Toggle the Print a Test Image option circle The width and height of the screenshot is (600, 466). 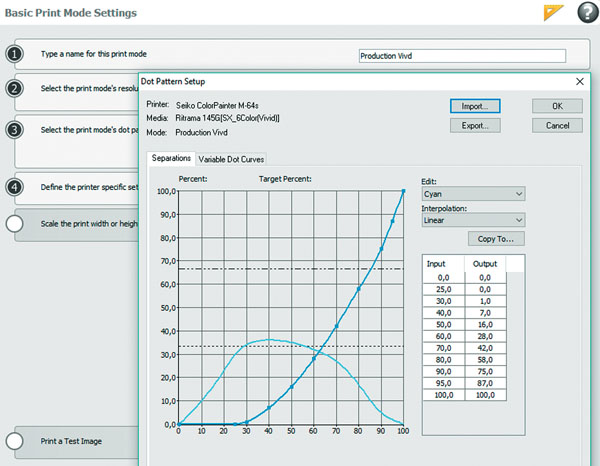click(15, 441)
